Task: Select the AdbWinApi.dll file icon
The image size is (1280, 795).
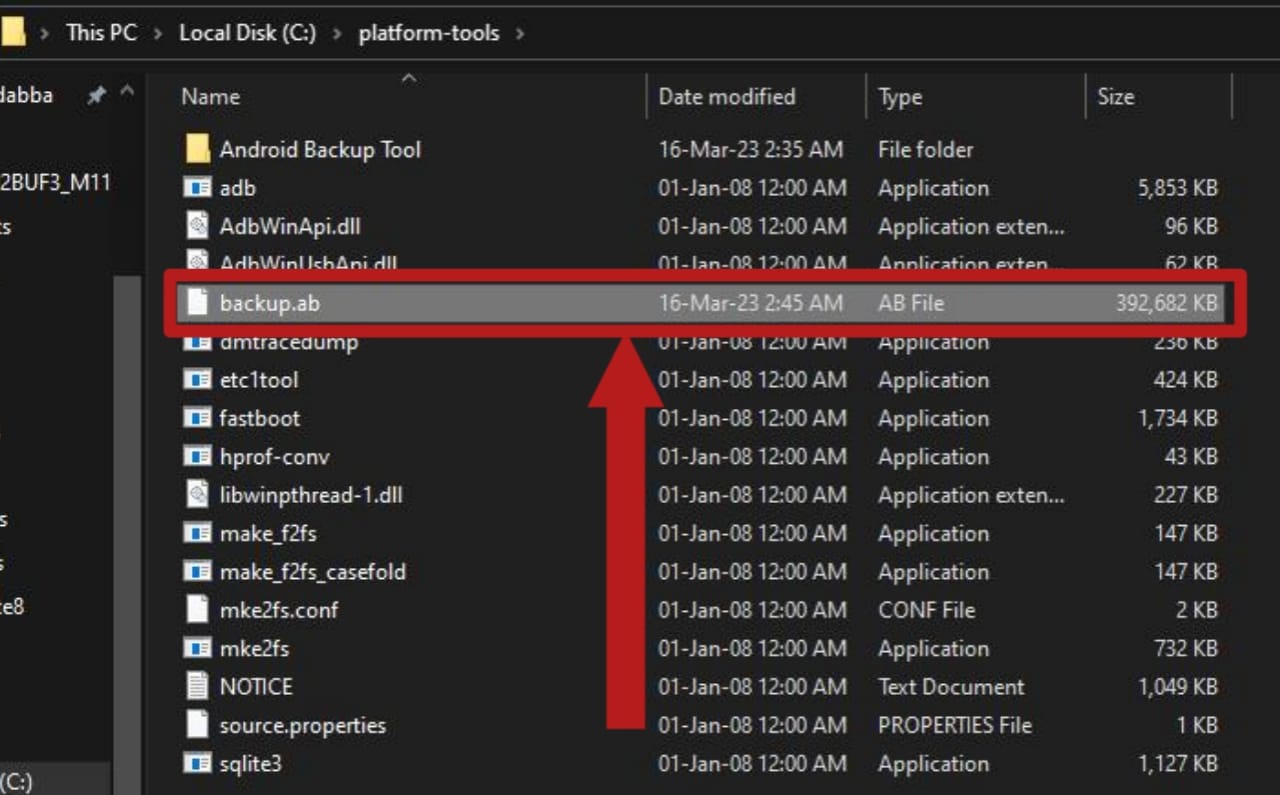Action: click(x=198, y=226)
